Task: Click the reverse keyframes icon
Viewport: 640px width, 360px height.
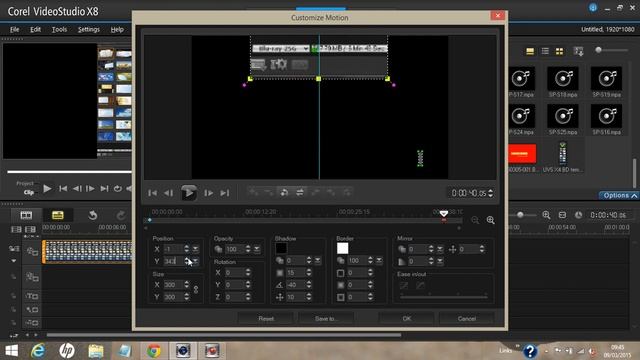Action: coord(284,192)
